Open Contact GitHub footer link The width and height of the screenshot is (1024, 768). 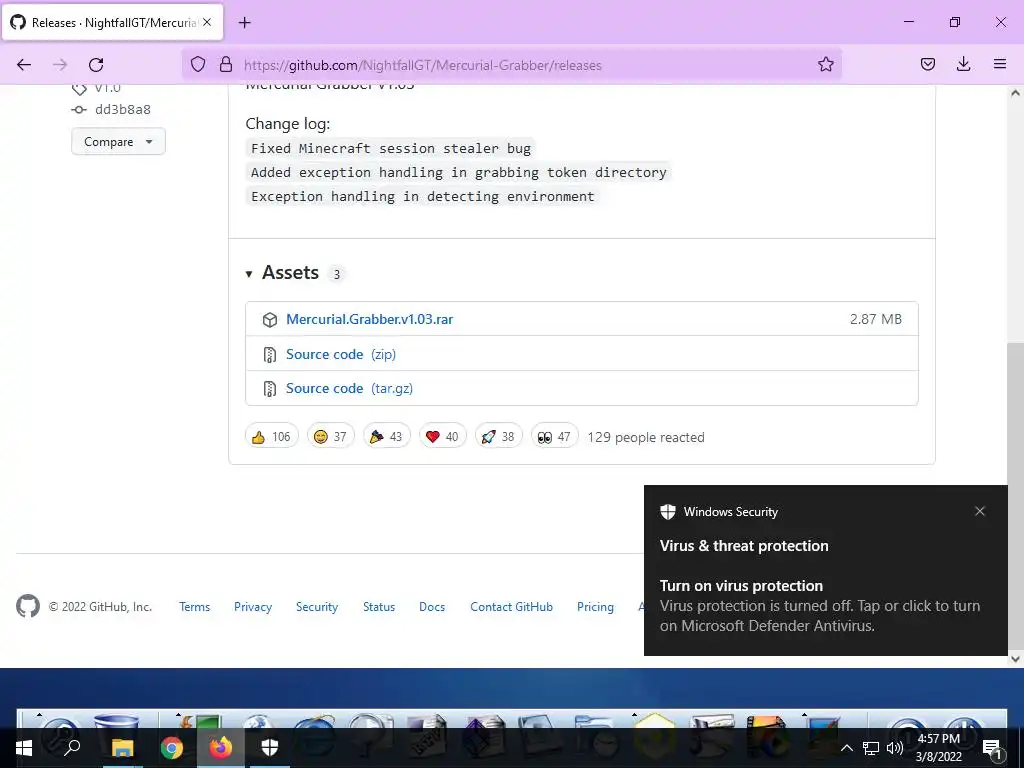tap(511, 607)
